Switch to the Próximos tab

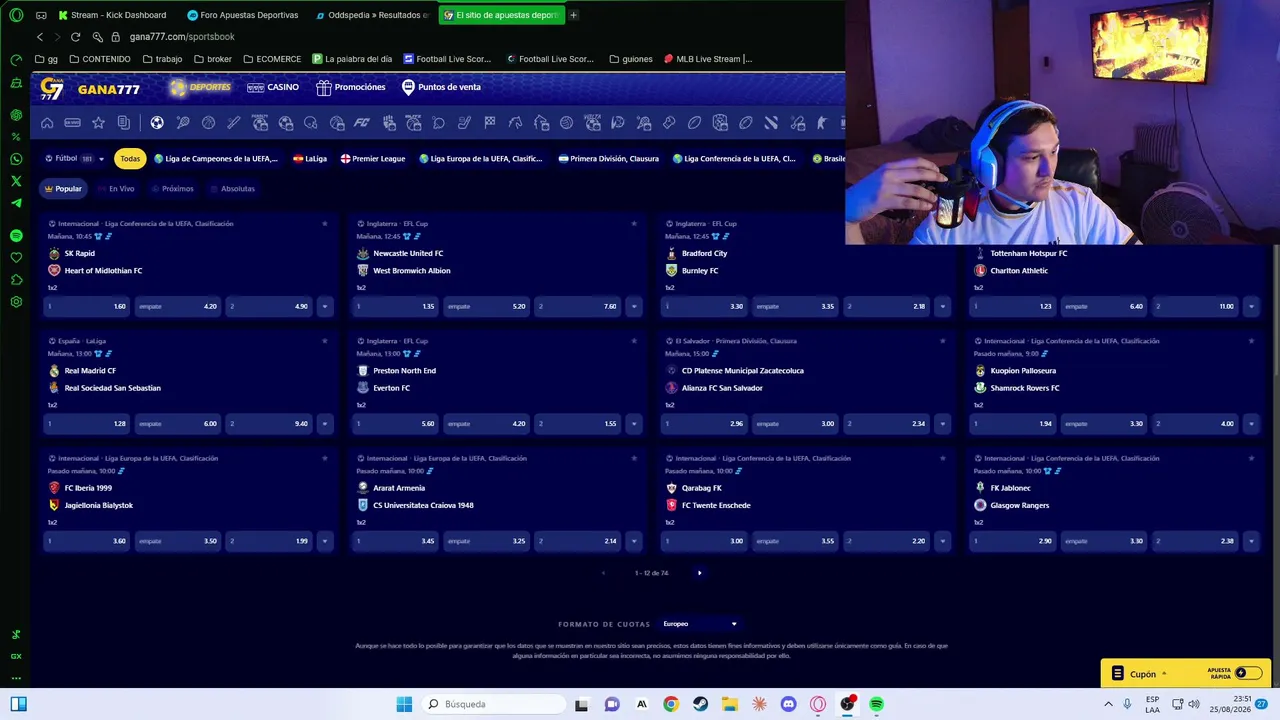tap(173, 189)
